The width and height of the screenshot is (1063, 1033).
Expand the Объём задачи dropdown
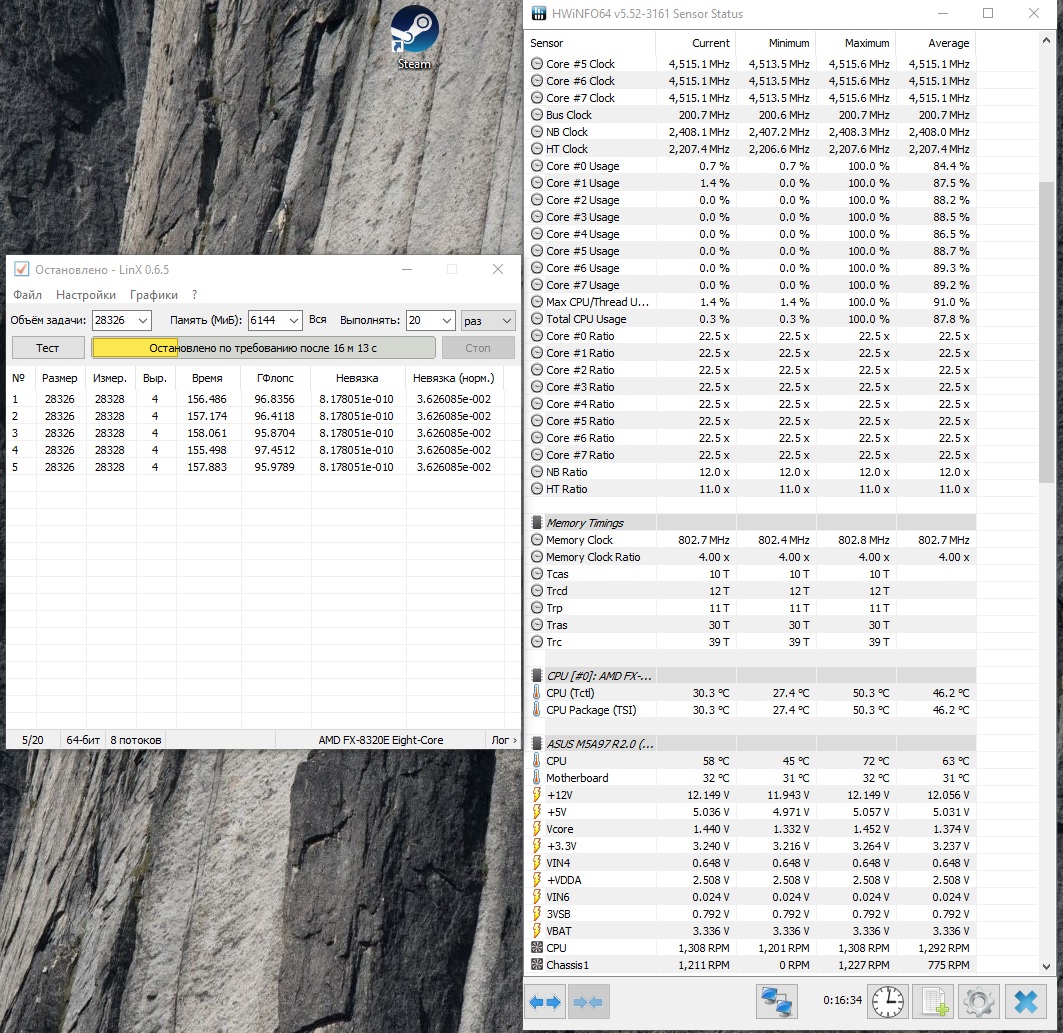tap(143, 320)
